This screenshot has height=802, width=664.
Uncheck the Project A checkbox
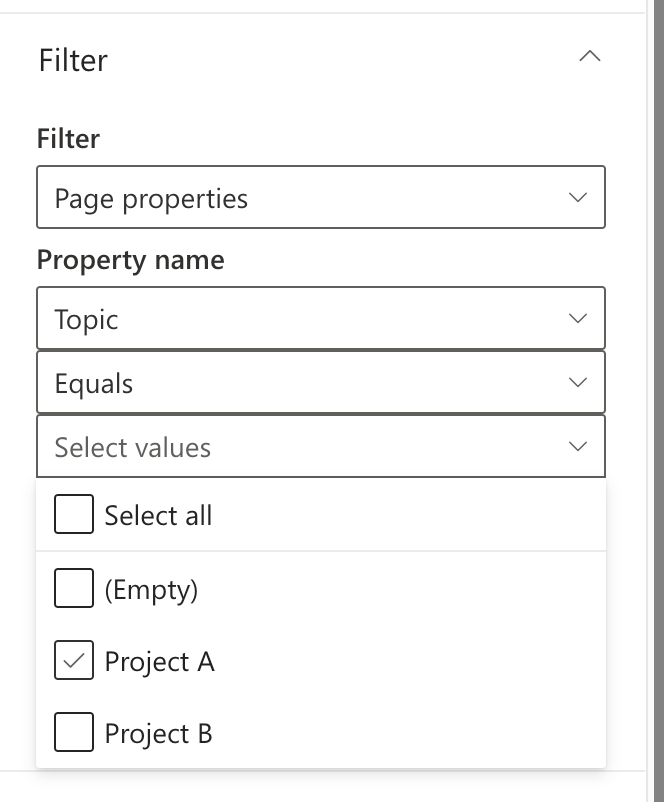tap(74, 661)
